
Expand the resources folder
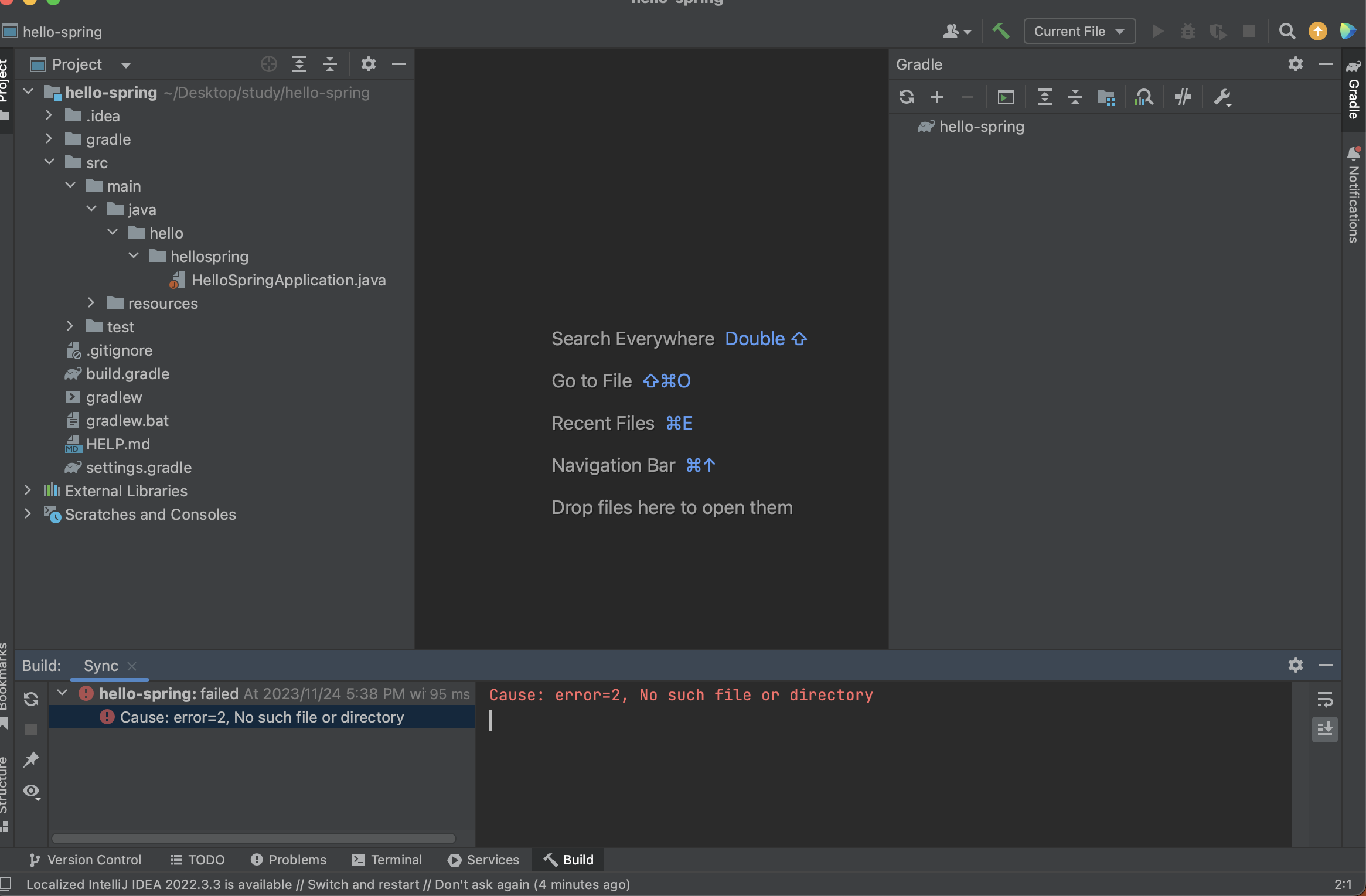[x=91, y=303]
